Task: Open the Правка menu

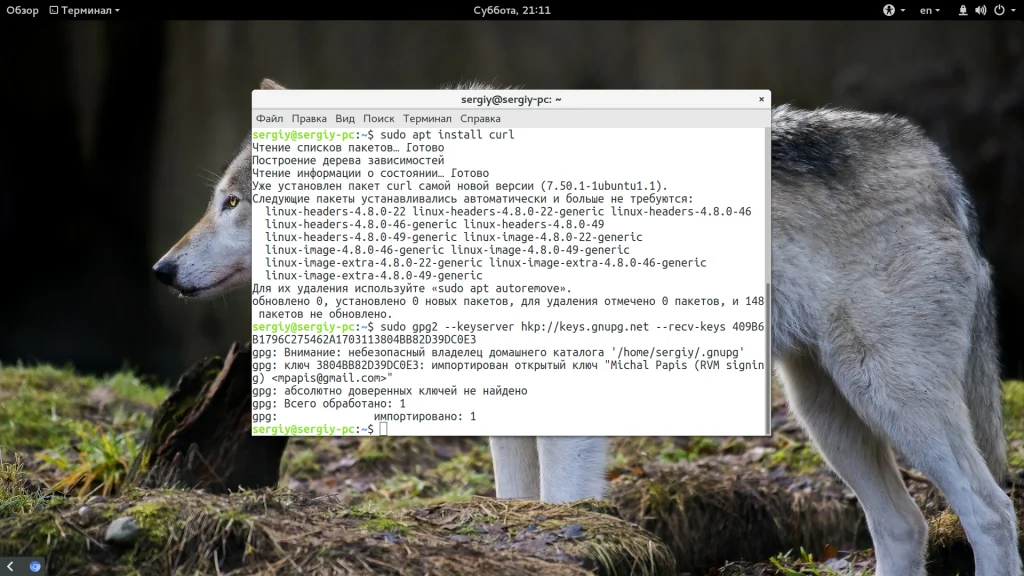Action: (309, 119)
